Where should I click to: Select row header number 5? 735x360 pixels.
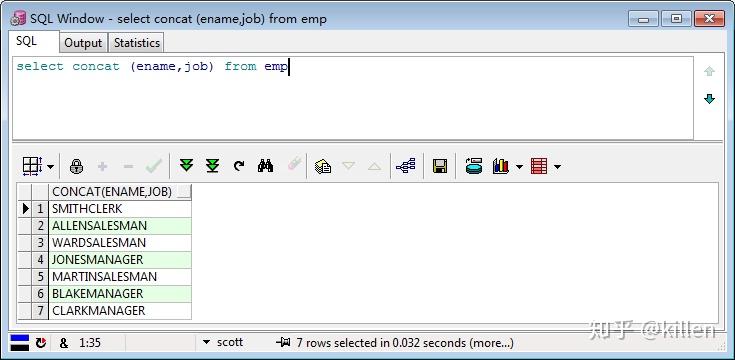pyautogui.click(x=40, y=277)
